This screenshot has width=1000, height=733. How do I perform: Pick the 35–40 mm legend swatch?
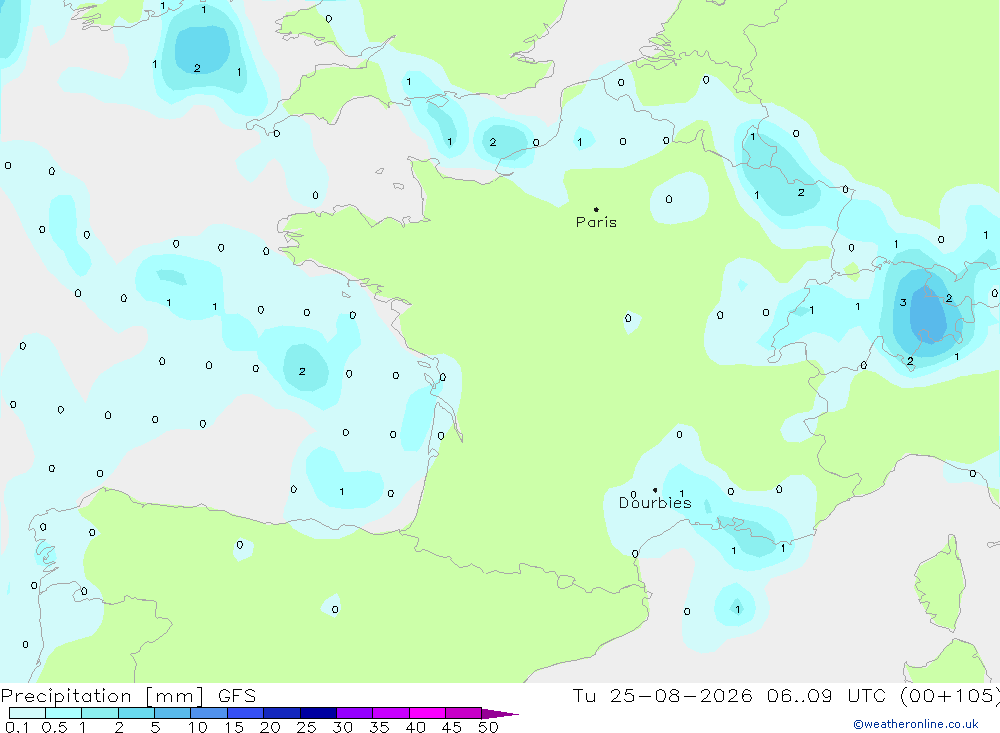coord(390,713)
